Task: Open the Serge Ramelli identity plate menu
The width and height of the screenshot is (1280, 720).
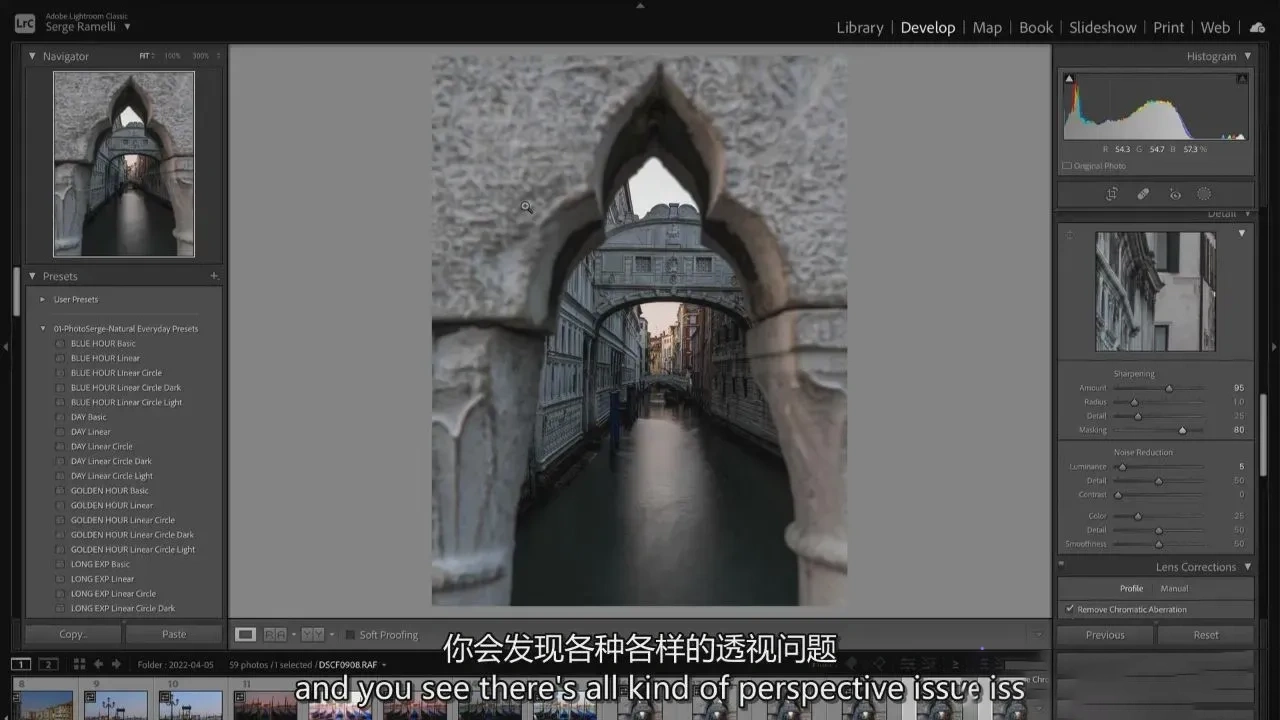Action: pos(88,27)
